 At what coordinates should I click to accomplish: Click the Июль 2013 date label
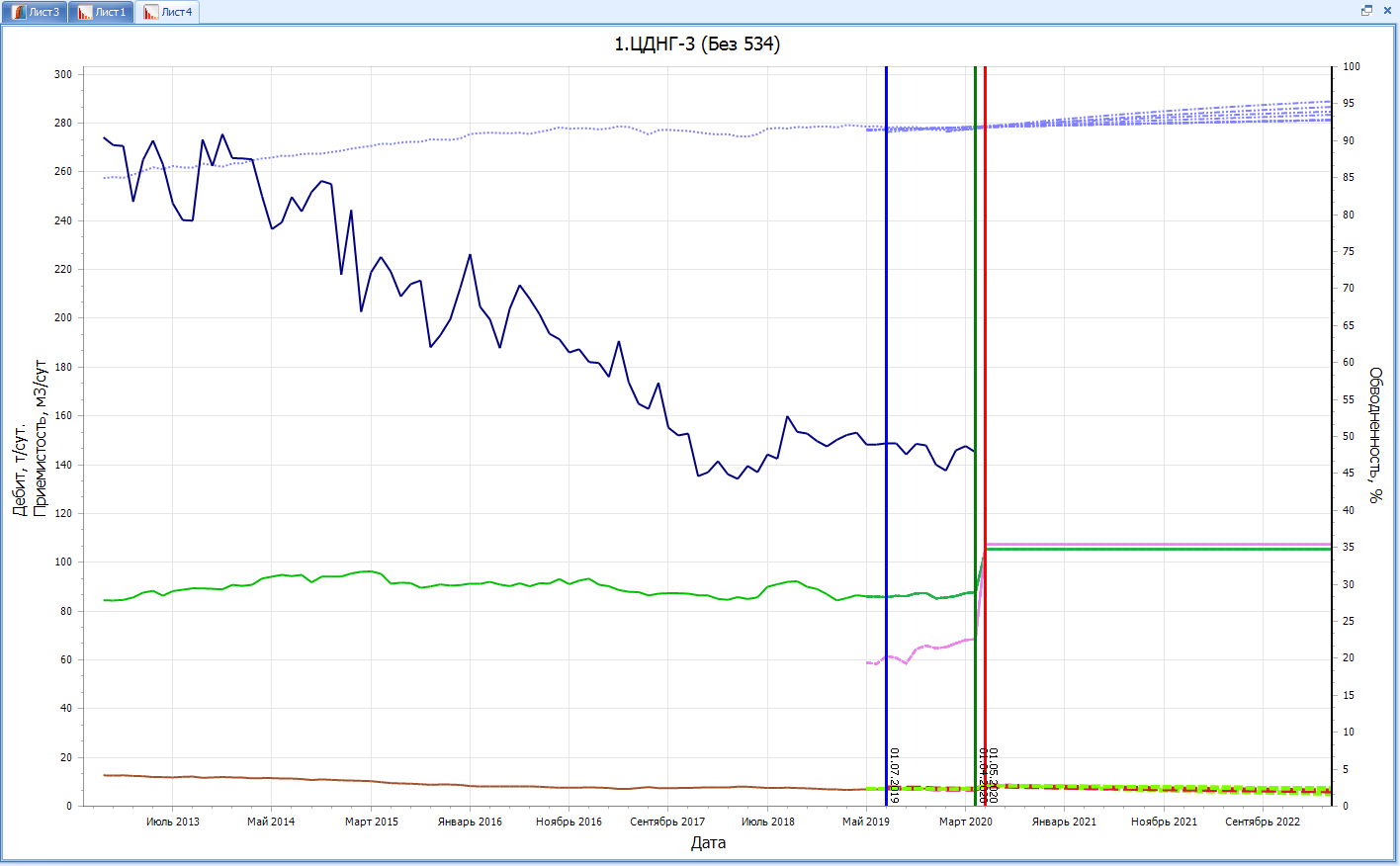172,822
